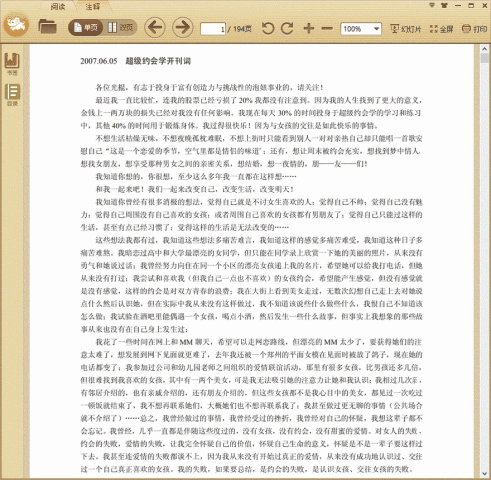This screenshot has height=480, width=491.
Task: Go to the previous page arrow
Action: coord(155,27)
